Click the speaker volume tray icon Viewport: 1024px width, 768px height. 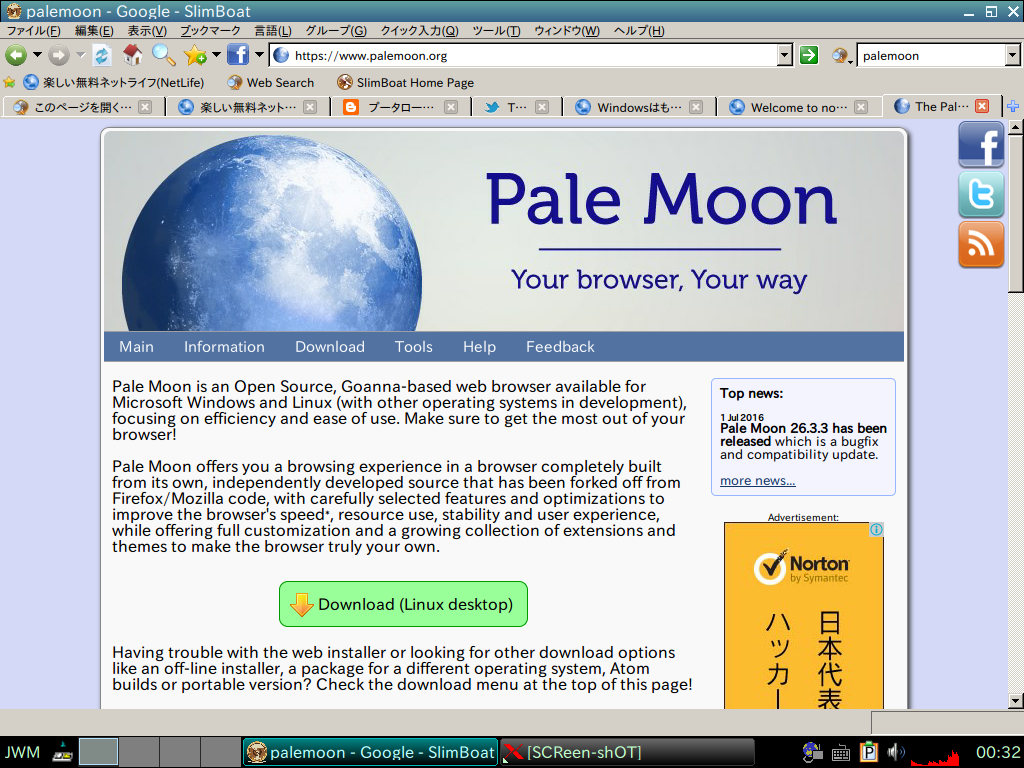tap(896, 752)
